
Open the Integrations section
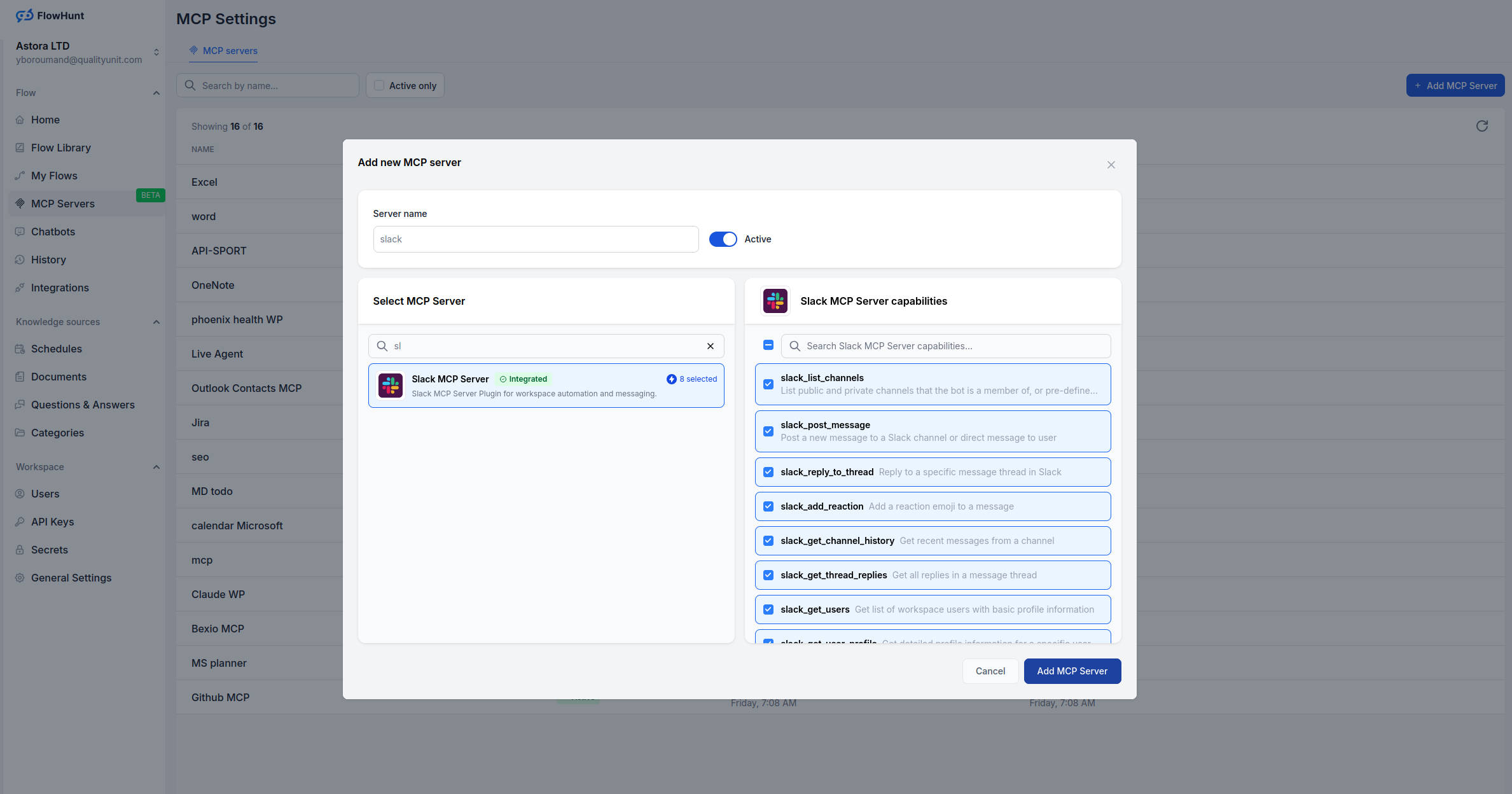coord(60,287)
